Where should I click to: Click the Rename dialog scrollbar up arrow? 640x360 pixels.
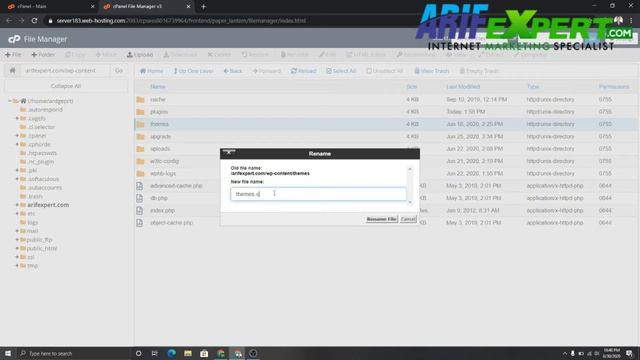(410, 169)
